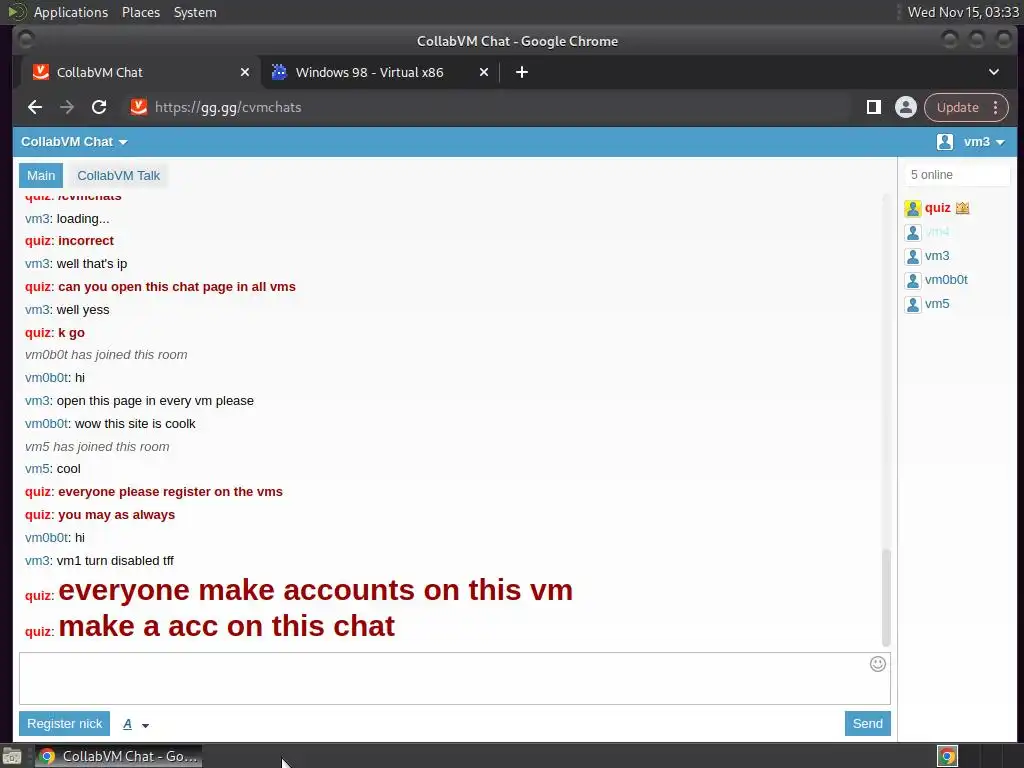Switch to the Main room tab
This screenshot has width=1024, height=768.
(41, 176)
